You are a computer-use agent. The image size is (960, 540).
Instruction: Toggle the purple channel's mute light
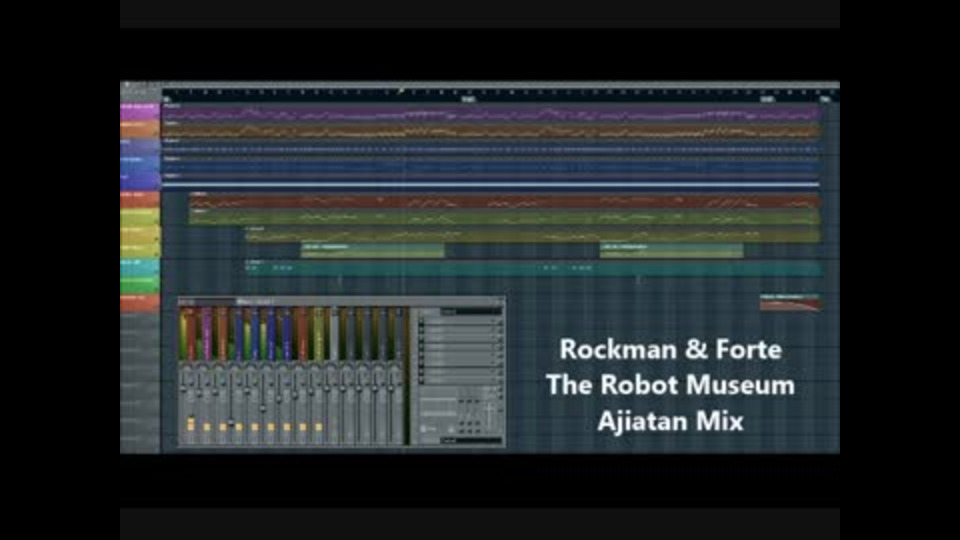pyautogui.click(x=207, y=427)
